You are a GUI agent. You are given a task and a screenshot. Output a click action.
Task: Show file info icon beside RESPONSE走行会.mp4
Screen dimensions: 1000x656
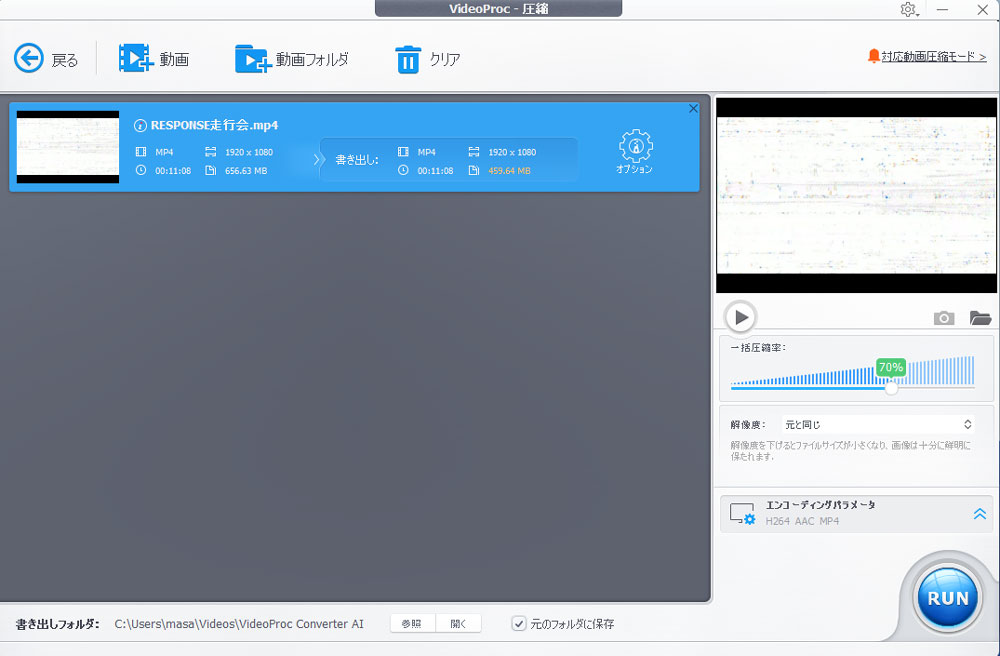click(140, 126)
